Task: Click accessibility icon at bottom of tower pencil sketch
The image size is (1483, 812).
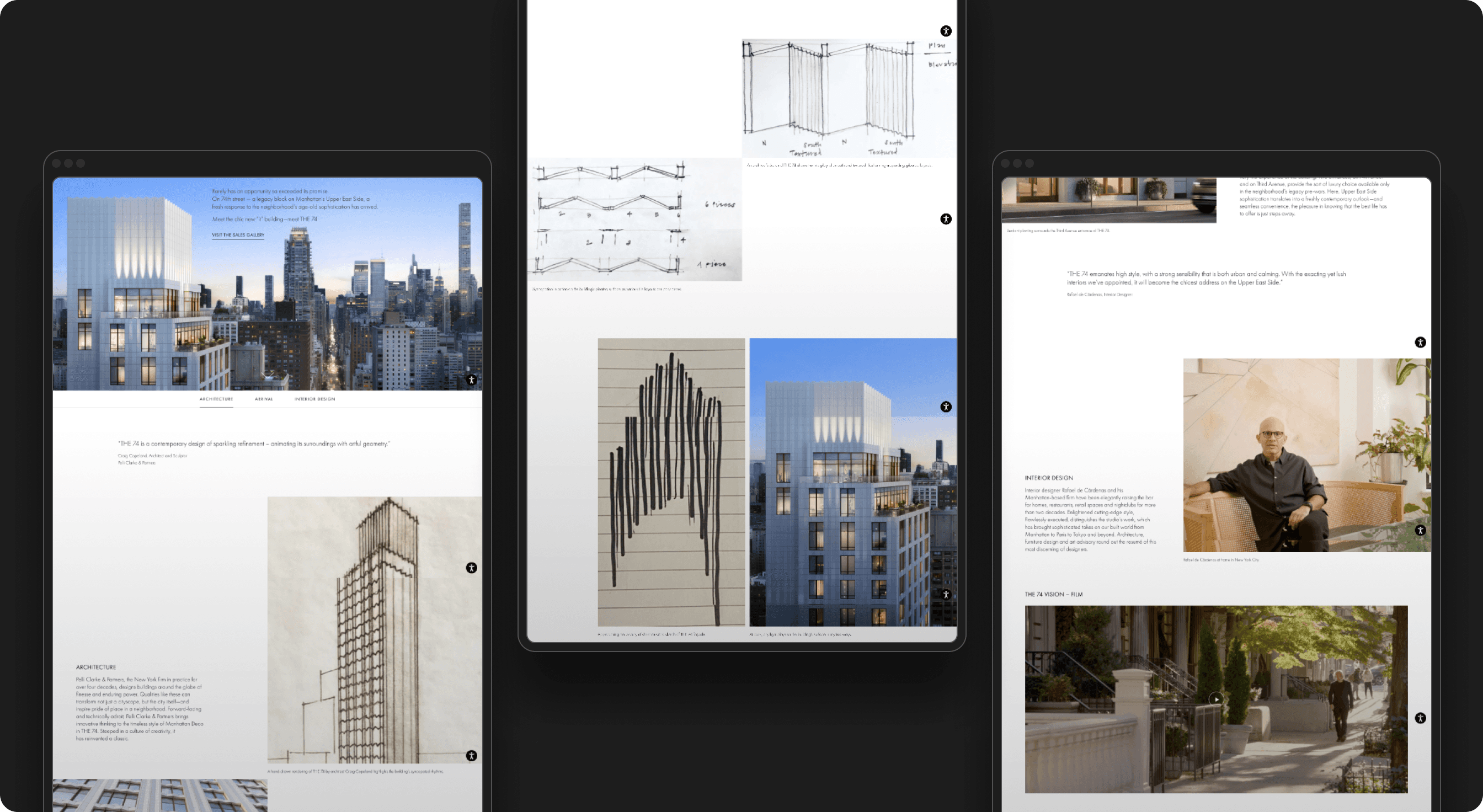Action: coord(472,756)
